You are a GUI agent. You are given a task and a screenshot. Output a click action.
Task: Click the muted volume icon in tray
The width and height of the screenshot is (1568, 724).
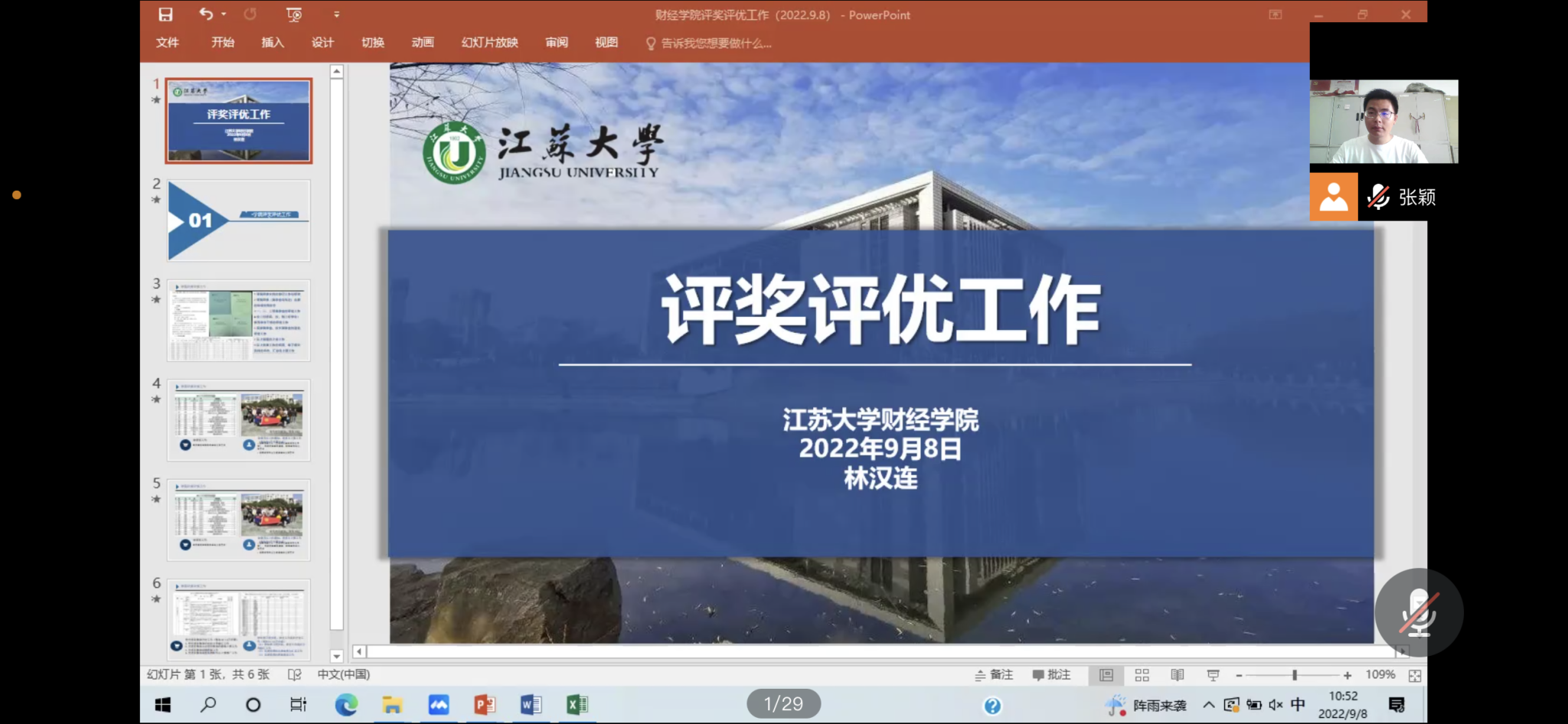[1276, 705]
